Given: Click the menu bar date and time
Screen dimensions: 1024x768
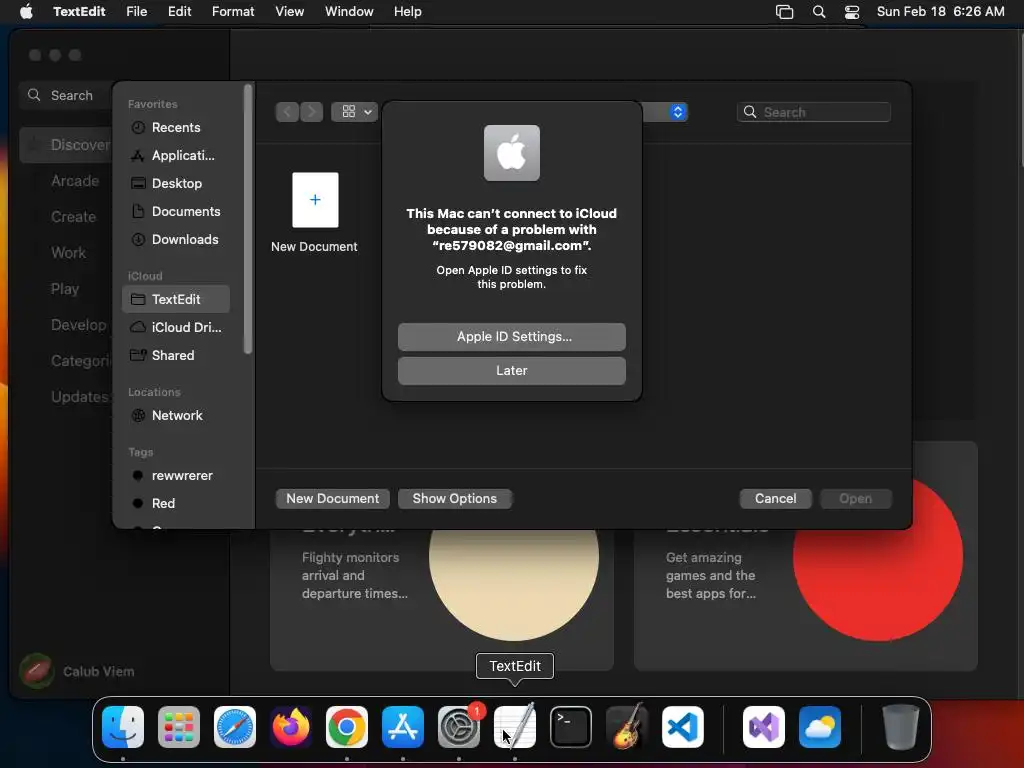Looking at the screenshot, I should 940,12.
